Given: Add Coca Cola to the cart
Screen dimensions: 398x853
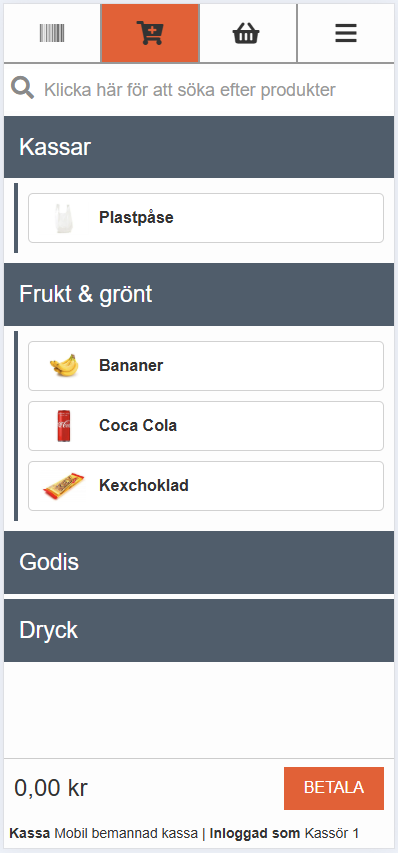Looking at the screenshot, I should click(206, 425).
